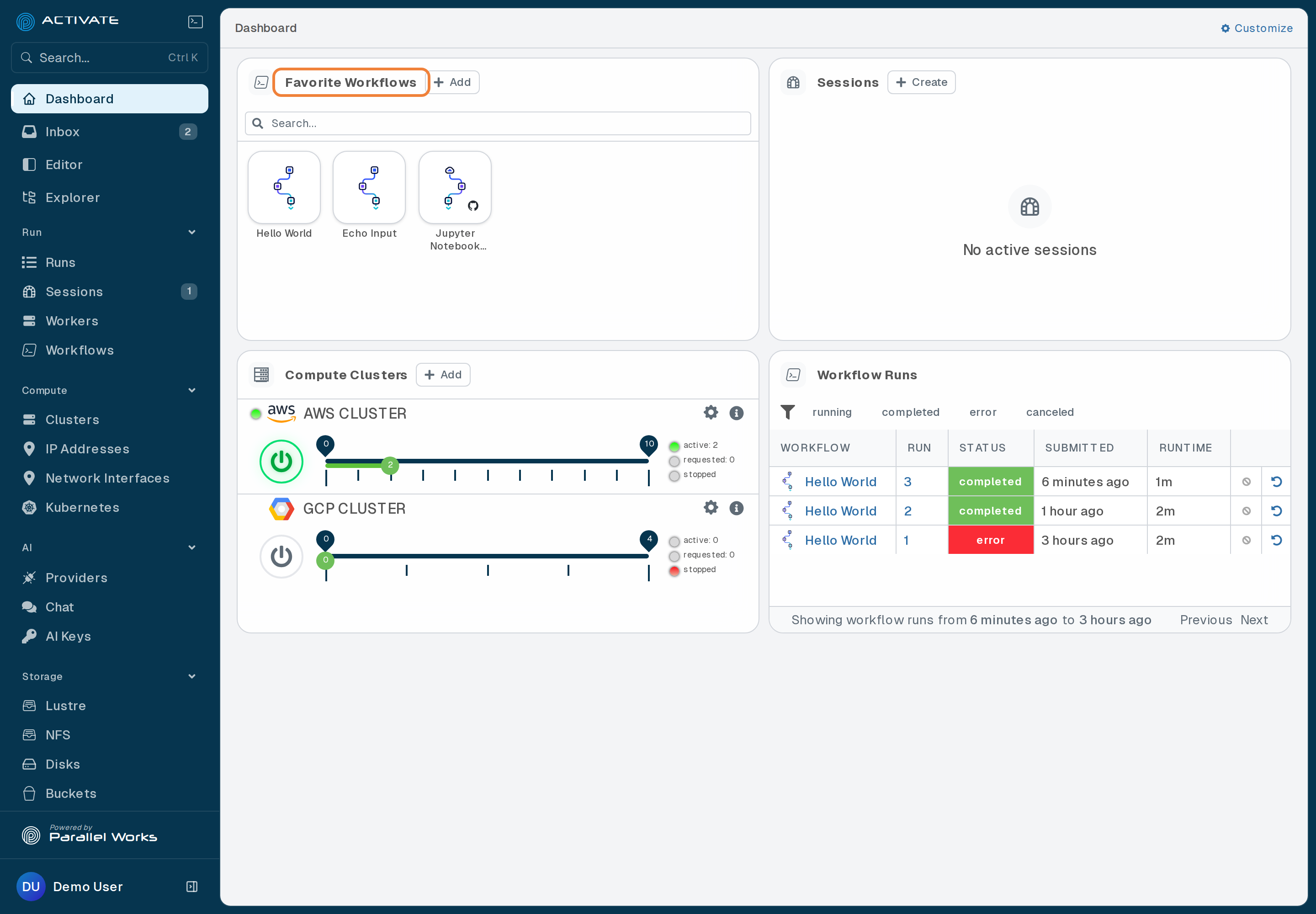
Task: Rerun Hello World run 3
Action: click(x=1276, y=482)
